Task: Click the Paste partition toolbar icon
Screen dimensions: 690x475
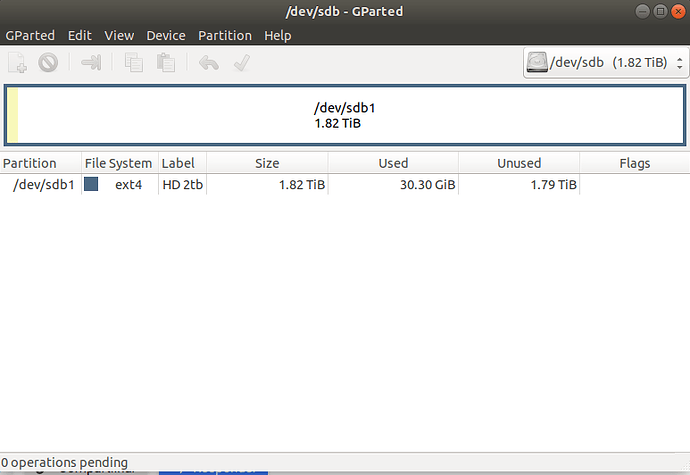Action: pos(166,63)
